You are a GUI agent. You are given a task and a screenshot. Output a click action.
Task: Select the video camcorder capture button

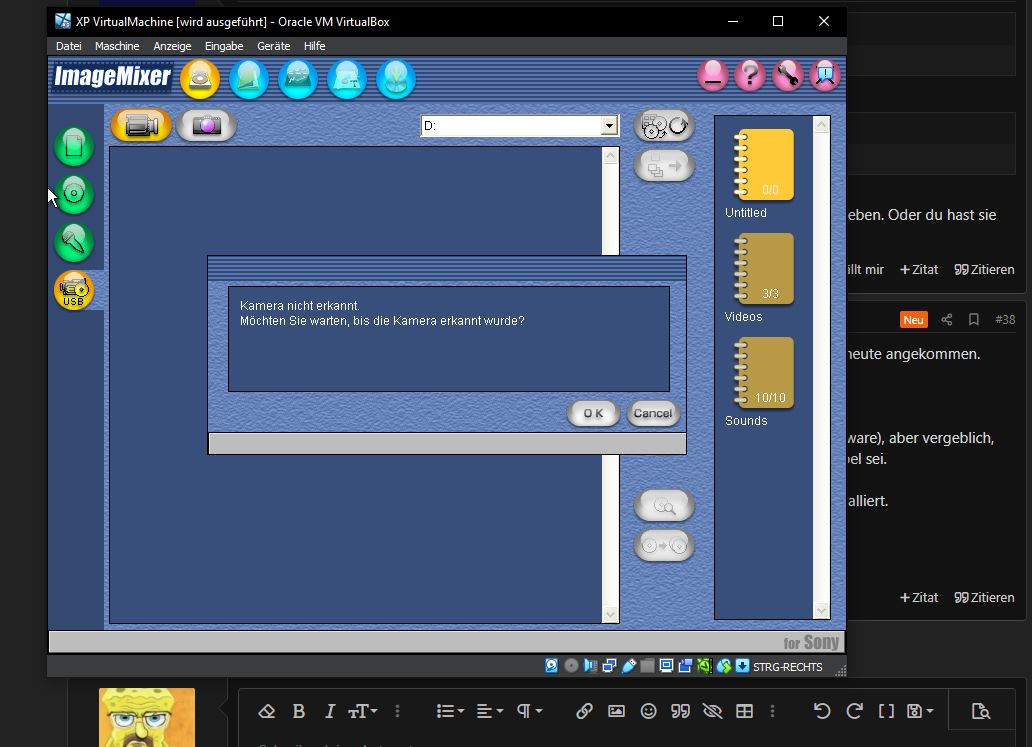(141, 125)
